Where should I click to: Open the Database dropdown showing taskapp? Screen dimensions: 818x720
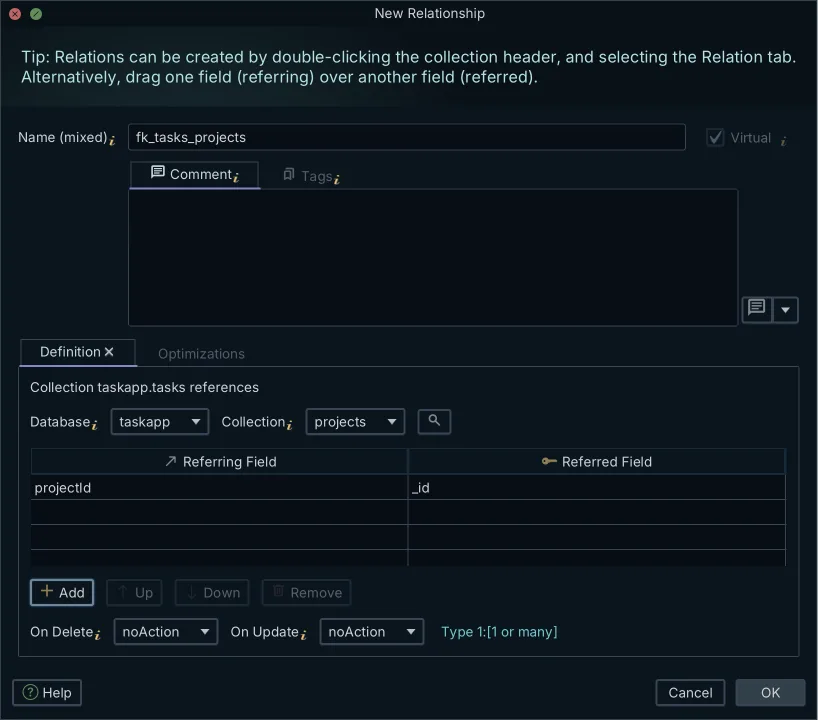[160, 422]
